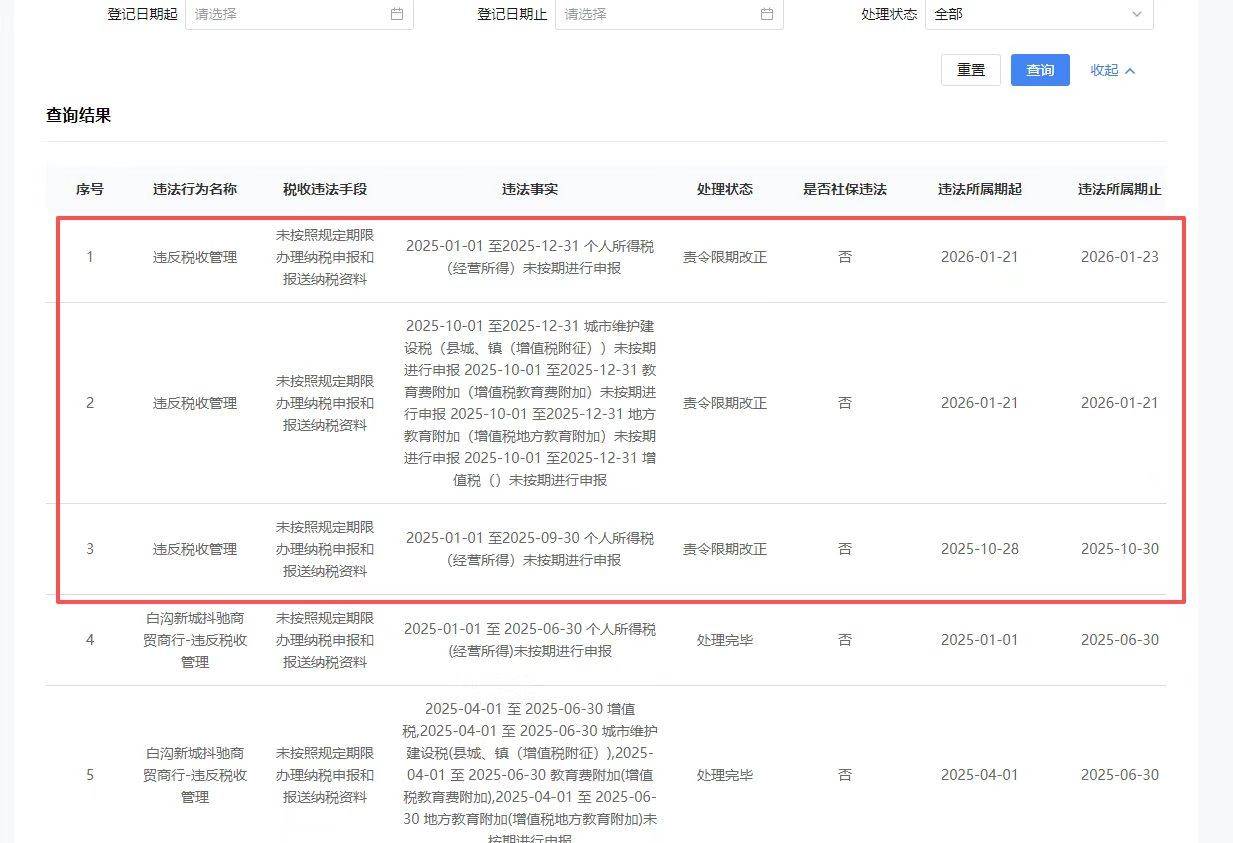Click 处理完毕 status in row 4
This screenshot has height=843, width=1233.
coord(725,640)
